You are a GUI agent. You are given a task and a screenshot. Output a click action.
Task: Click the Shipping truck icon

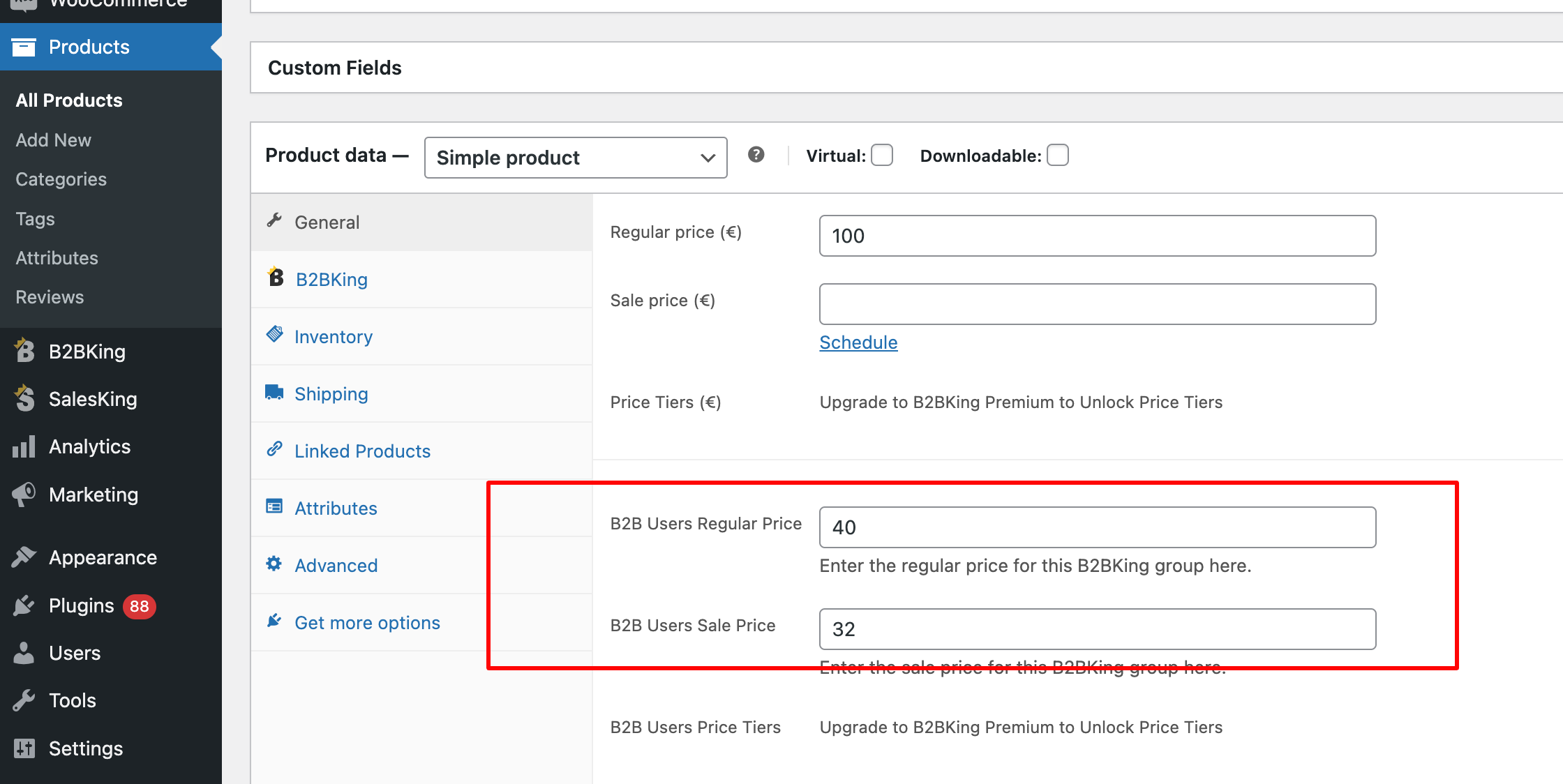point(274,392)
